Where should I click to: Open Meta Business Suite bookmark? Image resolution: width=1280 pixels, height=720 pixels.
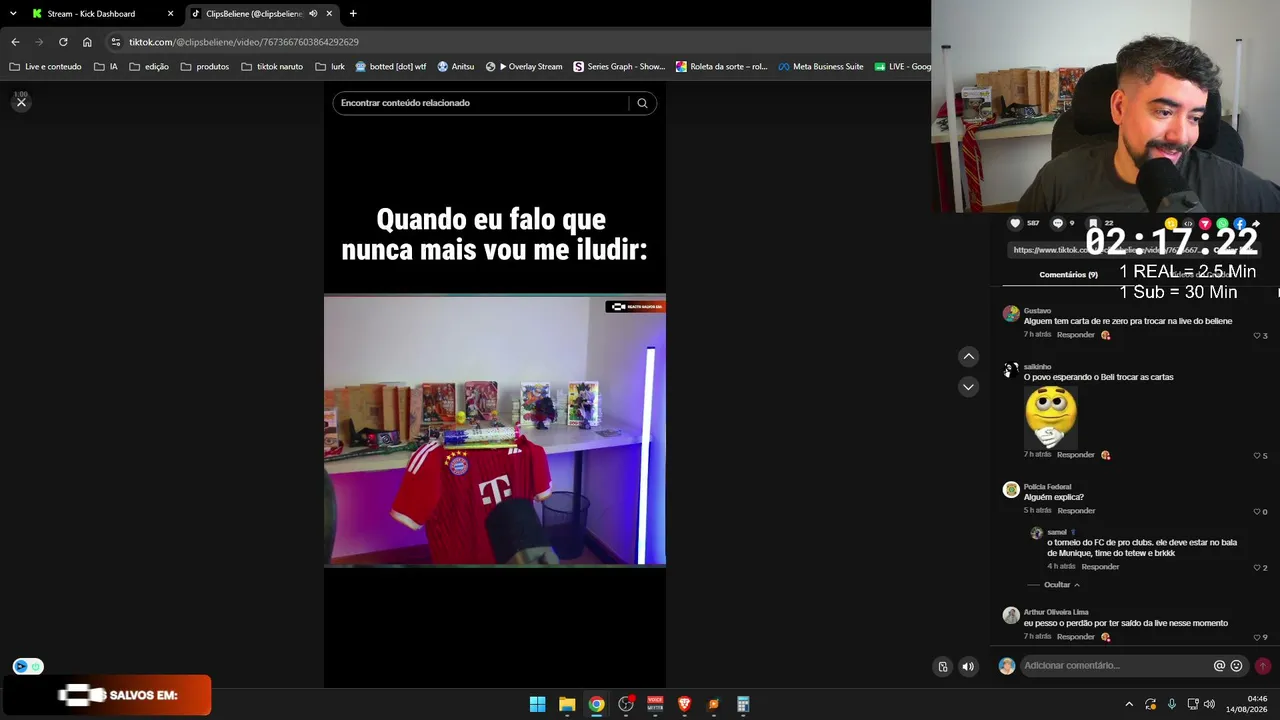coord(821,67)
